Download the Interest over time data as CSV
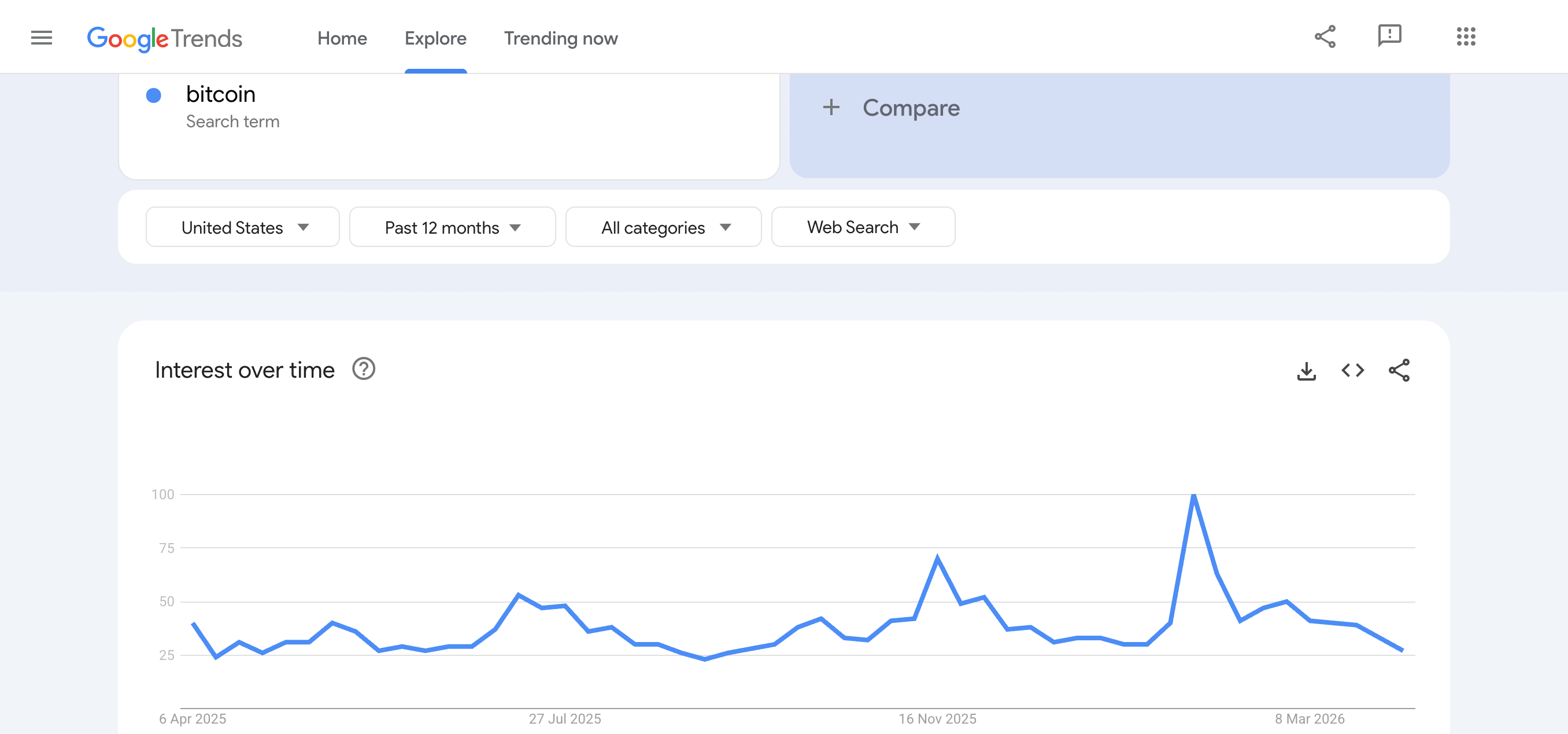 (x=1306, y=370)
